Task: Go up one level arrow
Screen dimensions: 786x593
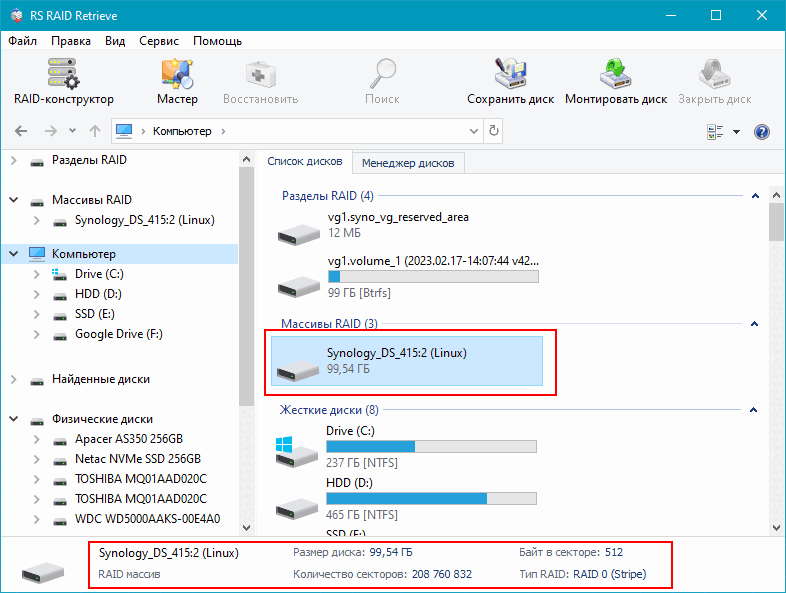Action: pyautogui.click(x=95, y=131)
